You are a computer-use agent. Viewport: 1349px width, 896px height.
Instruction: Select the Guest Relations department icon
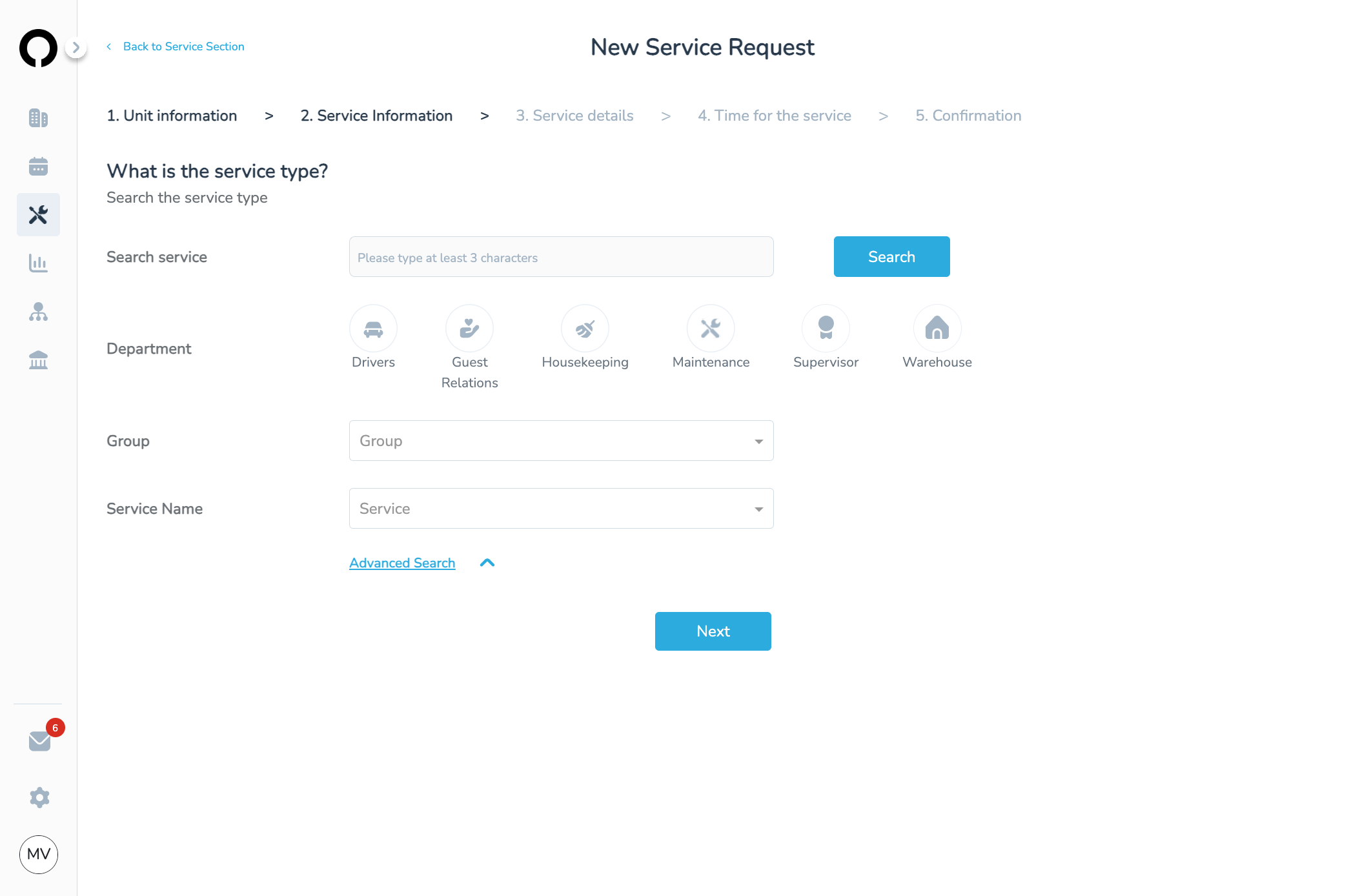469,329
